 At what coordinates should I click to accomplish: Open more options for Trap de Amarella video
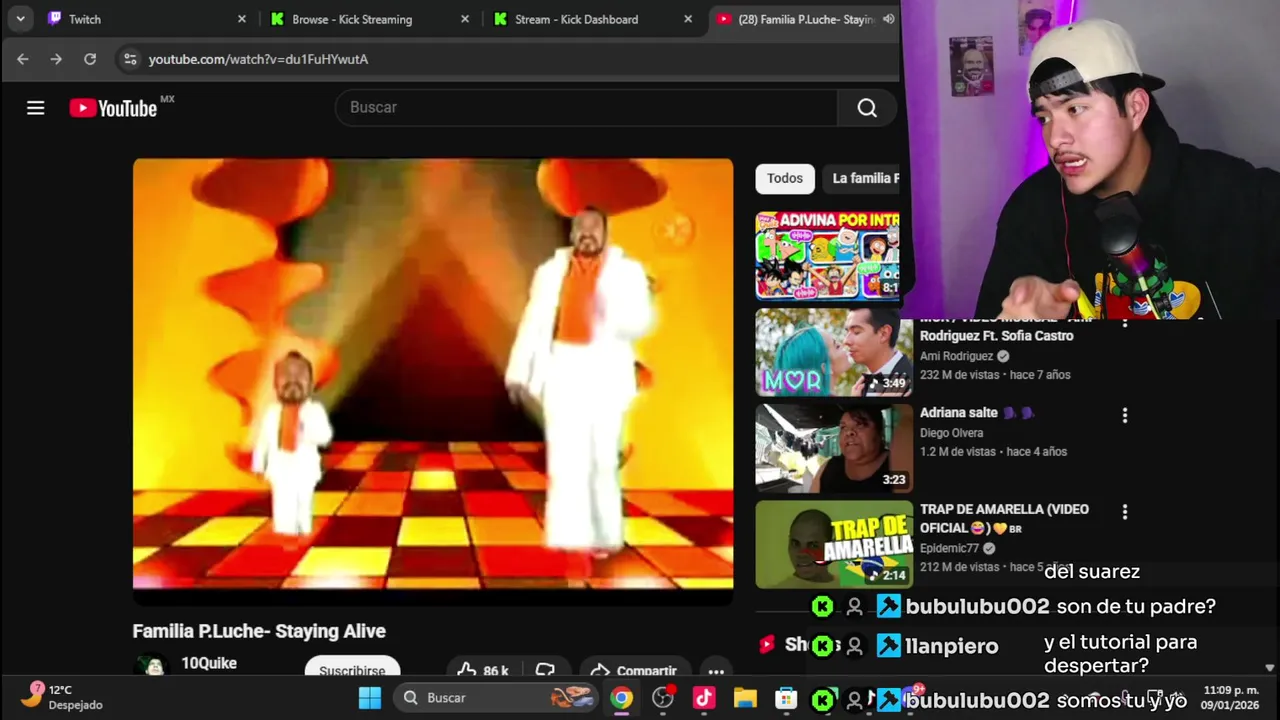[1125, 511]
